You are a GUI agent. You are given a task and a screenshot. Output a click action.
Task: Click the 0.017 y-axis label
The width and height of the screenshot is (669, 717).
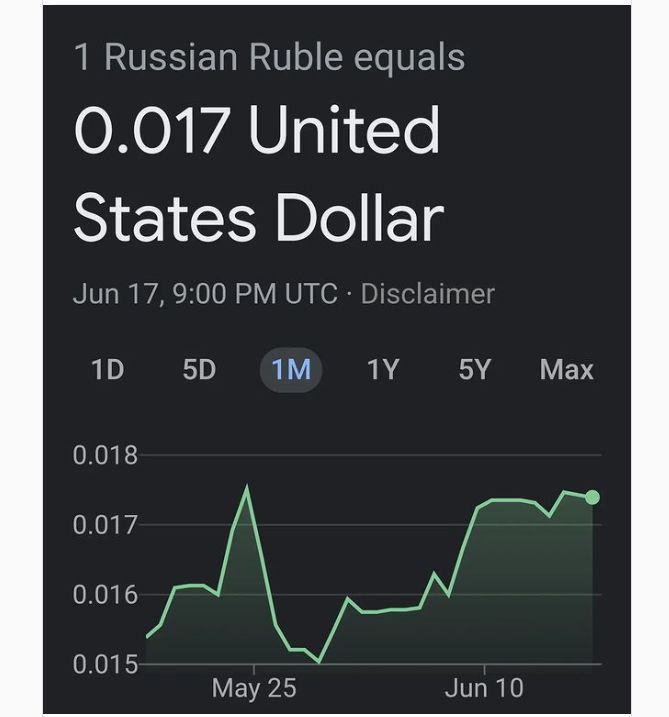tap(104, 525)
